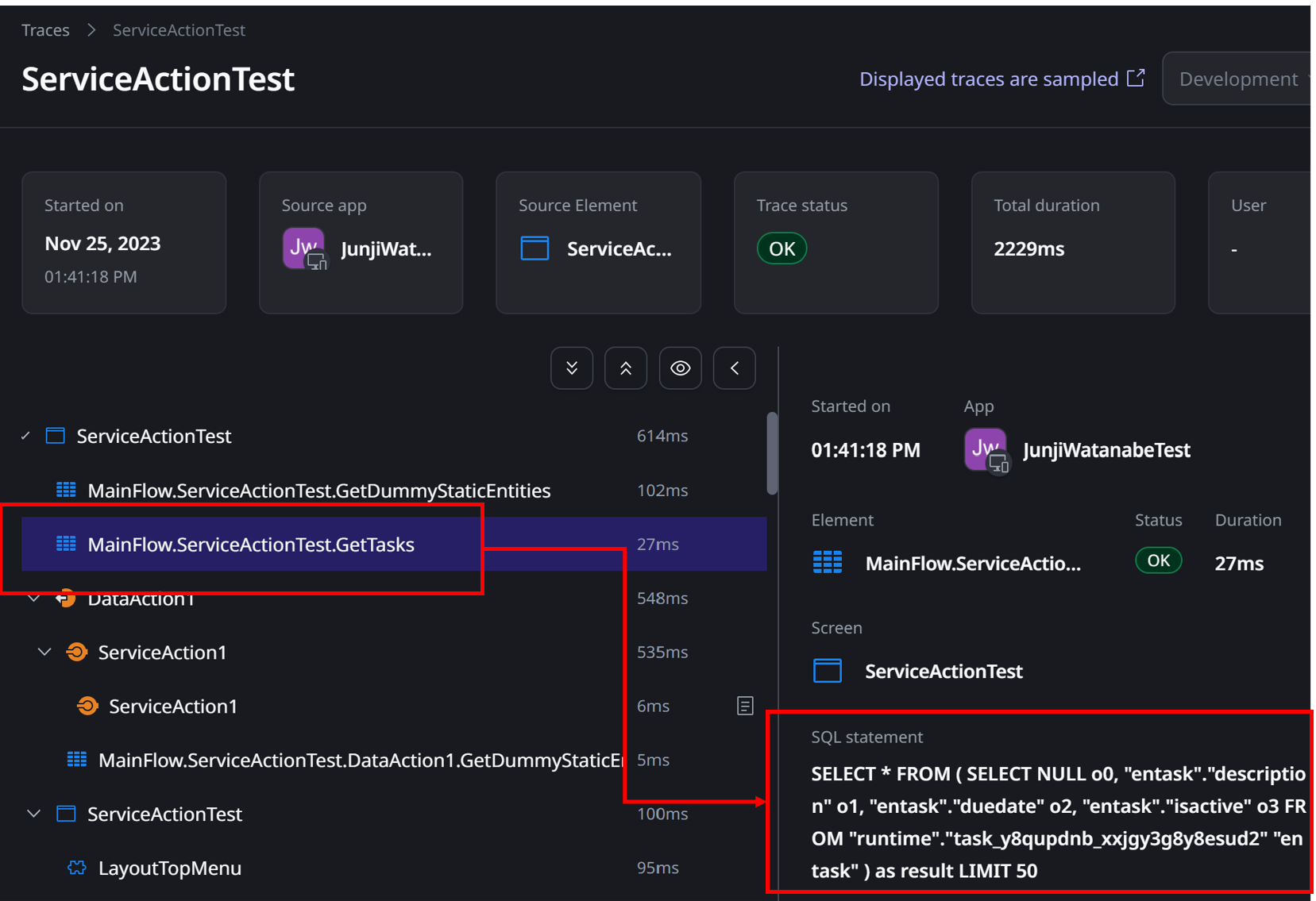The height and width of the screenshot is (901, 1316).
Task: Click the MainFlow.ServiceActio... element name in details
Action: click(973, 564)
